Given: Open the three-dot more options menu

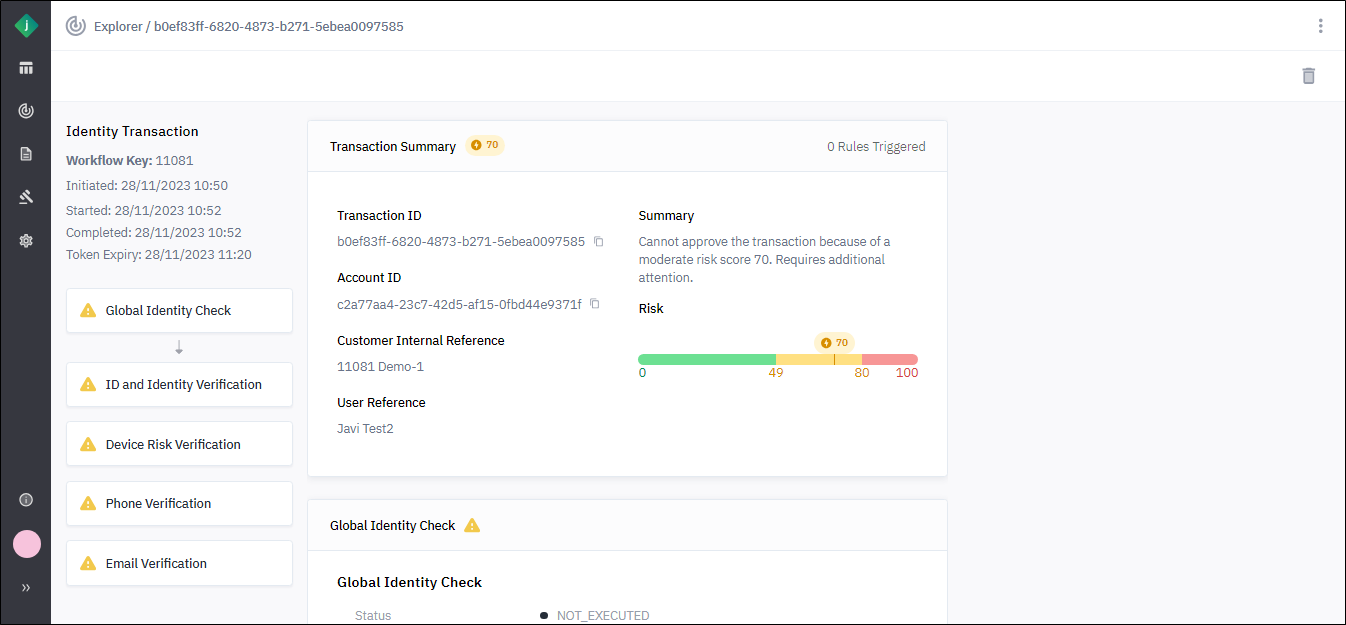Looking at the screenshot, I should [x=1320, y=26].
